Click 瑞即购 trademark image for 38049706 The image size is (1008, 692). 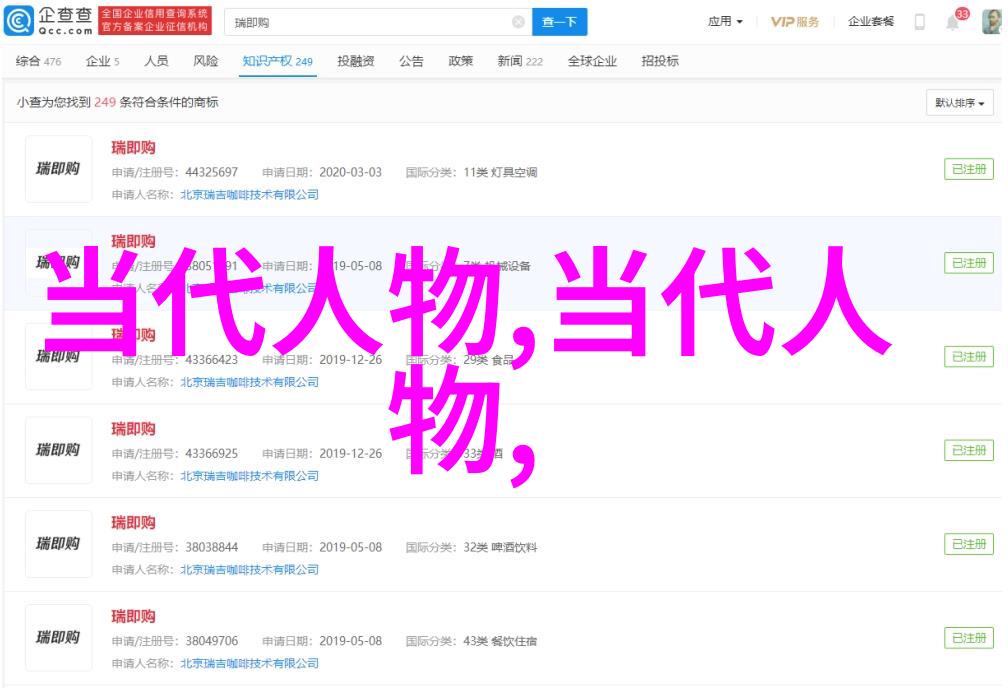click(x=58, y=637)
